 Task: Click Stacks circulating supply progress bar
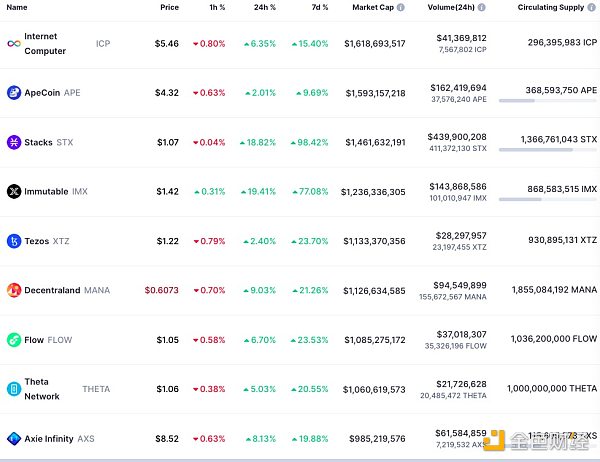click(x=547, y=150)
